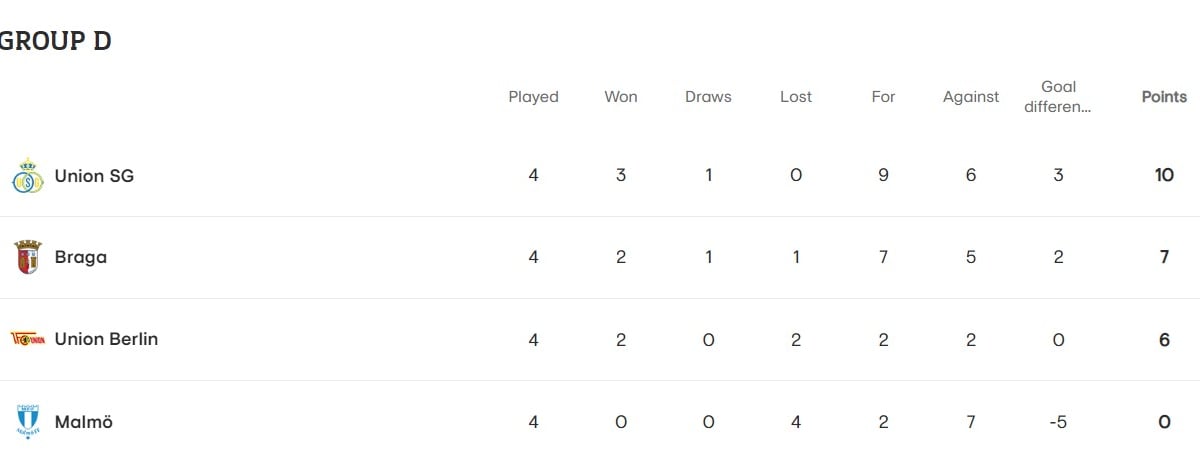The width and height of the screenshot is (1200, 468).
Task: Click the Against column header
Action: point(971,97)
